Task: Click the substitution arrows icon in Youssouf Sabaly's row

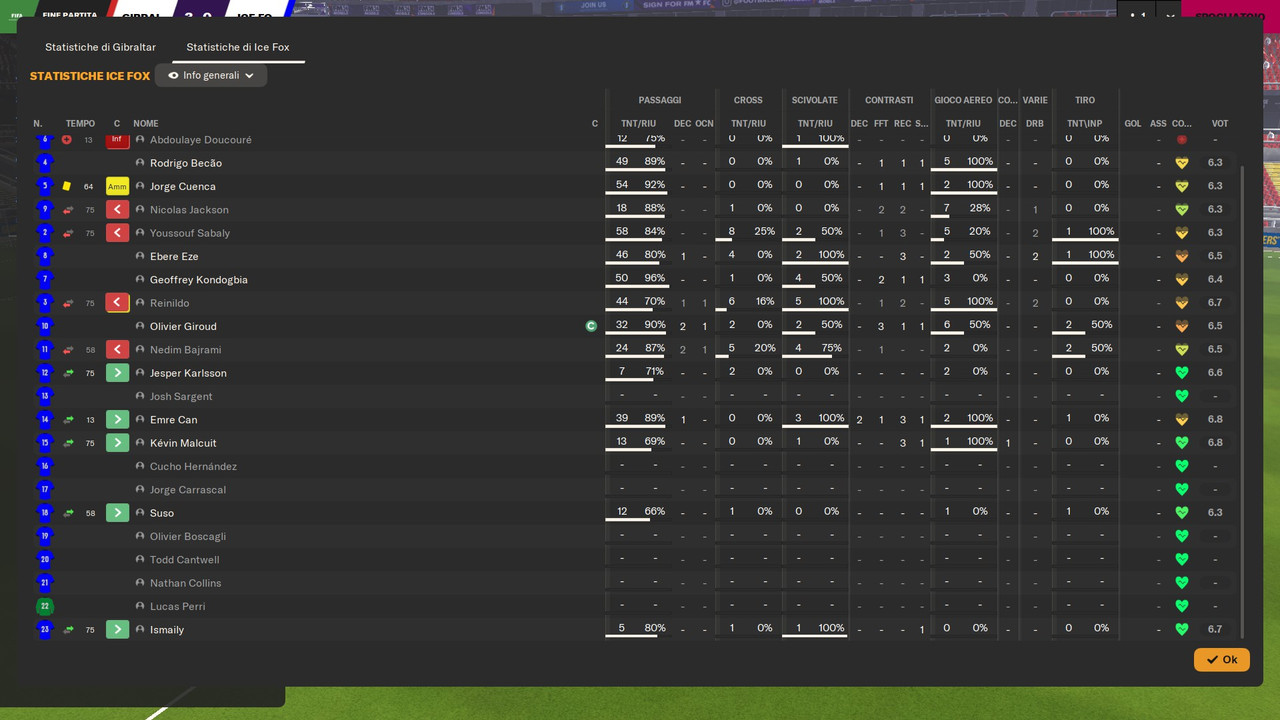Action: coord(68,233)
